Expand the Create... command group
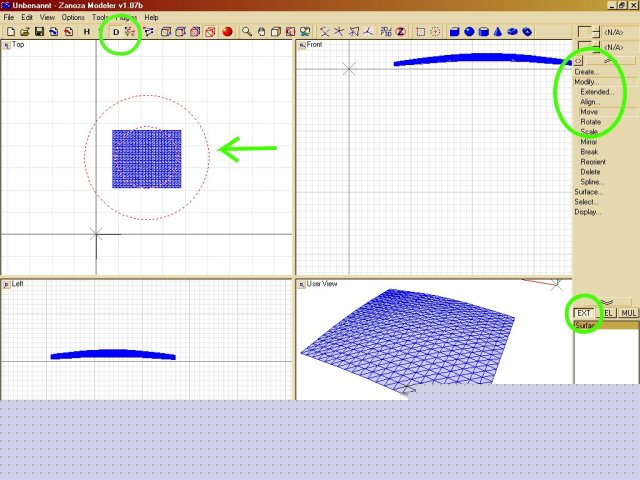The height and width of the screenshot is (480, 640). pos(586,72)
